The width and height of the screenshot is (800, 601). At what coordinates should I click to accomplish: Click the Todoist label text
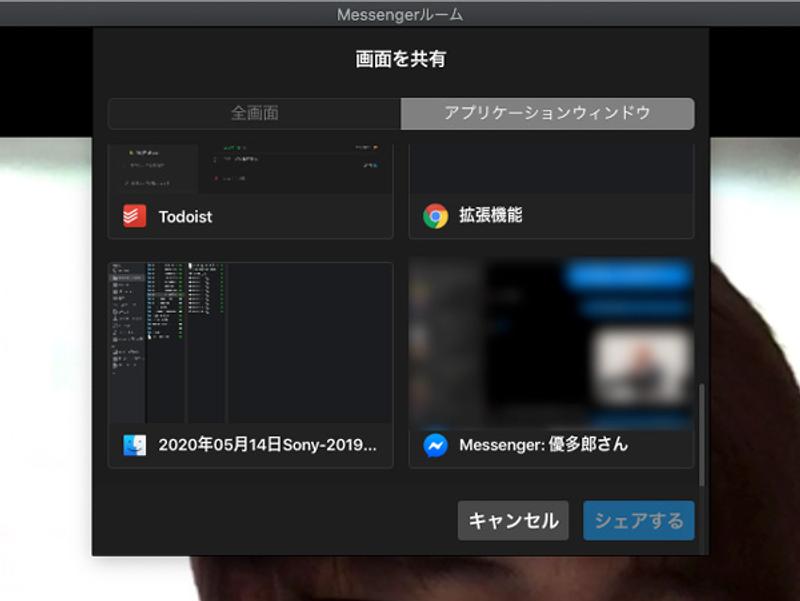click(x=185, y=217)
